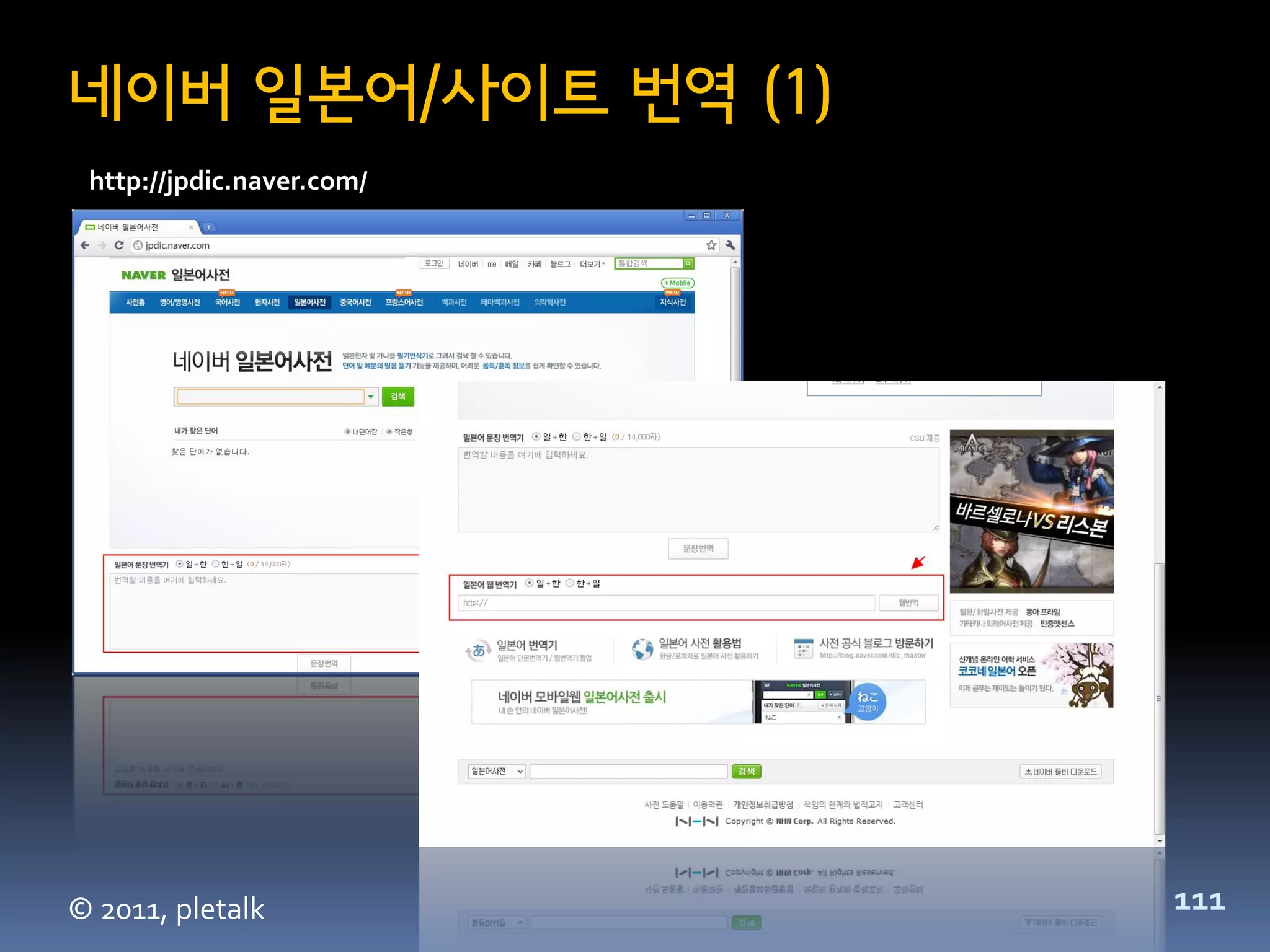The width and height of the screenshot is (1270, 952).
Task: Click the right page vertical scrollbar thumb
Action: [1159, 699]
